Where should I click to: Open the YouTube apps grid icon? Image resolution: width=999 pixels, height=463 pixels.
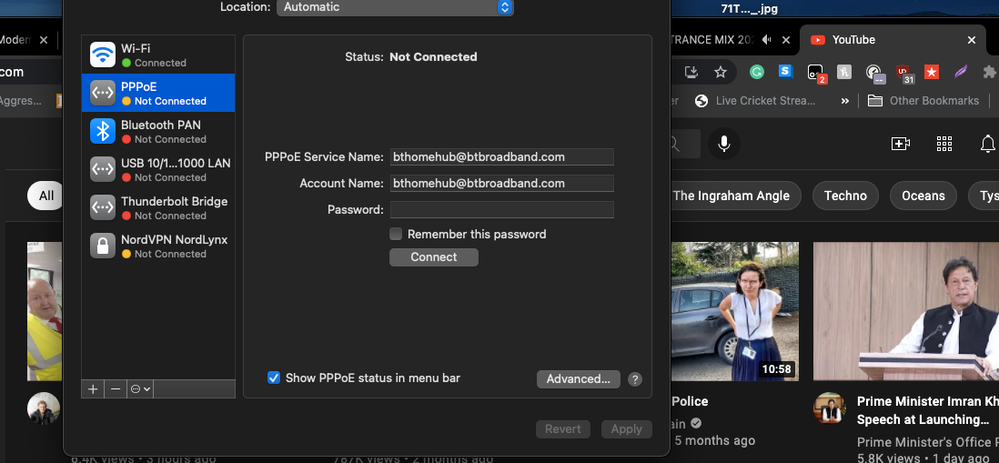click(944, 144)
